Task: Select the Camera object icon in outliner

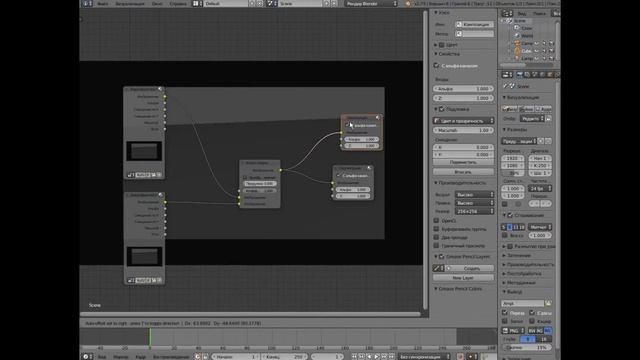Action: click(x=517, y=43)
